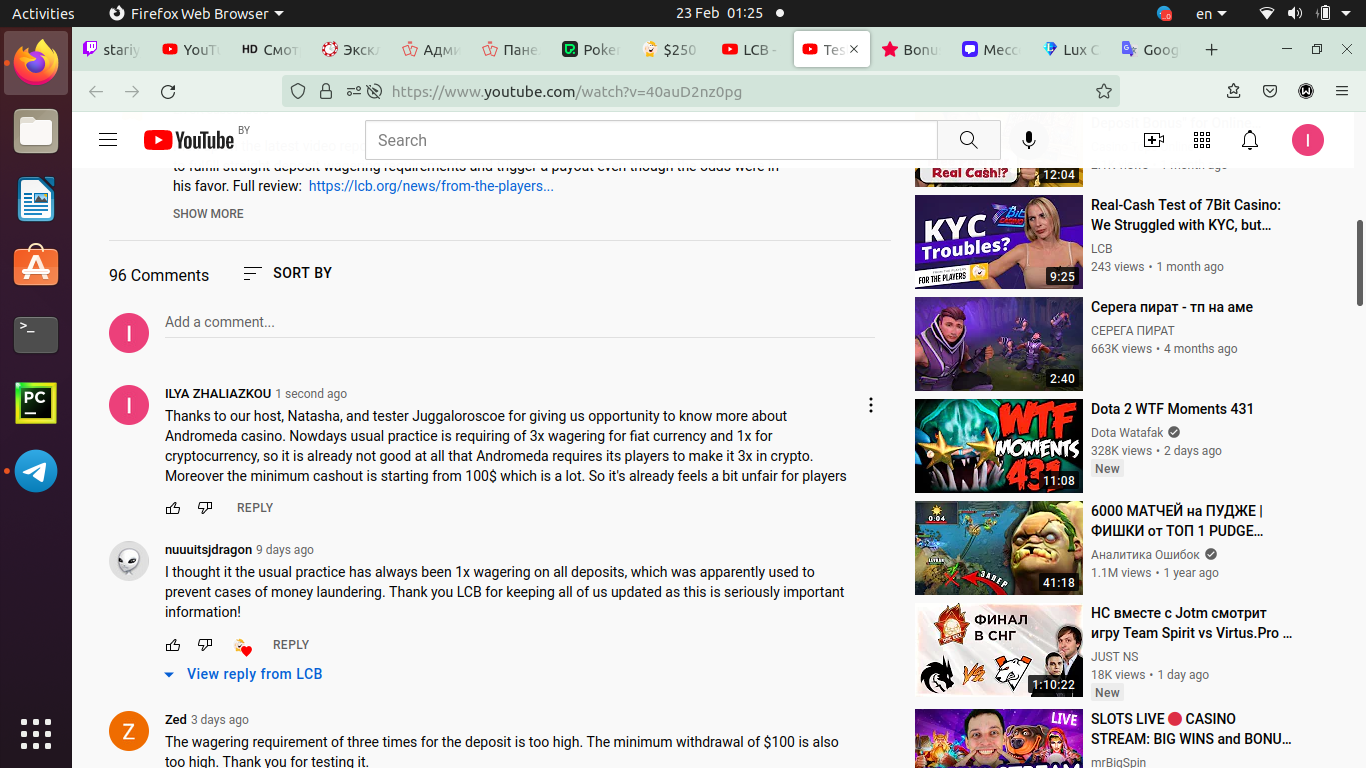This screenshot has height=768, width=1366.
Task: Open the Firefox Web Browser app menu
Action: tap(196, 14)
